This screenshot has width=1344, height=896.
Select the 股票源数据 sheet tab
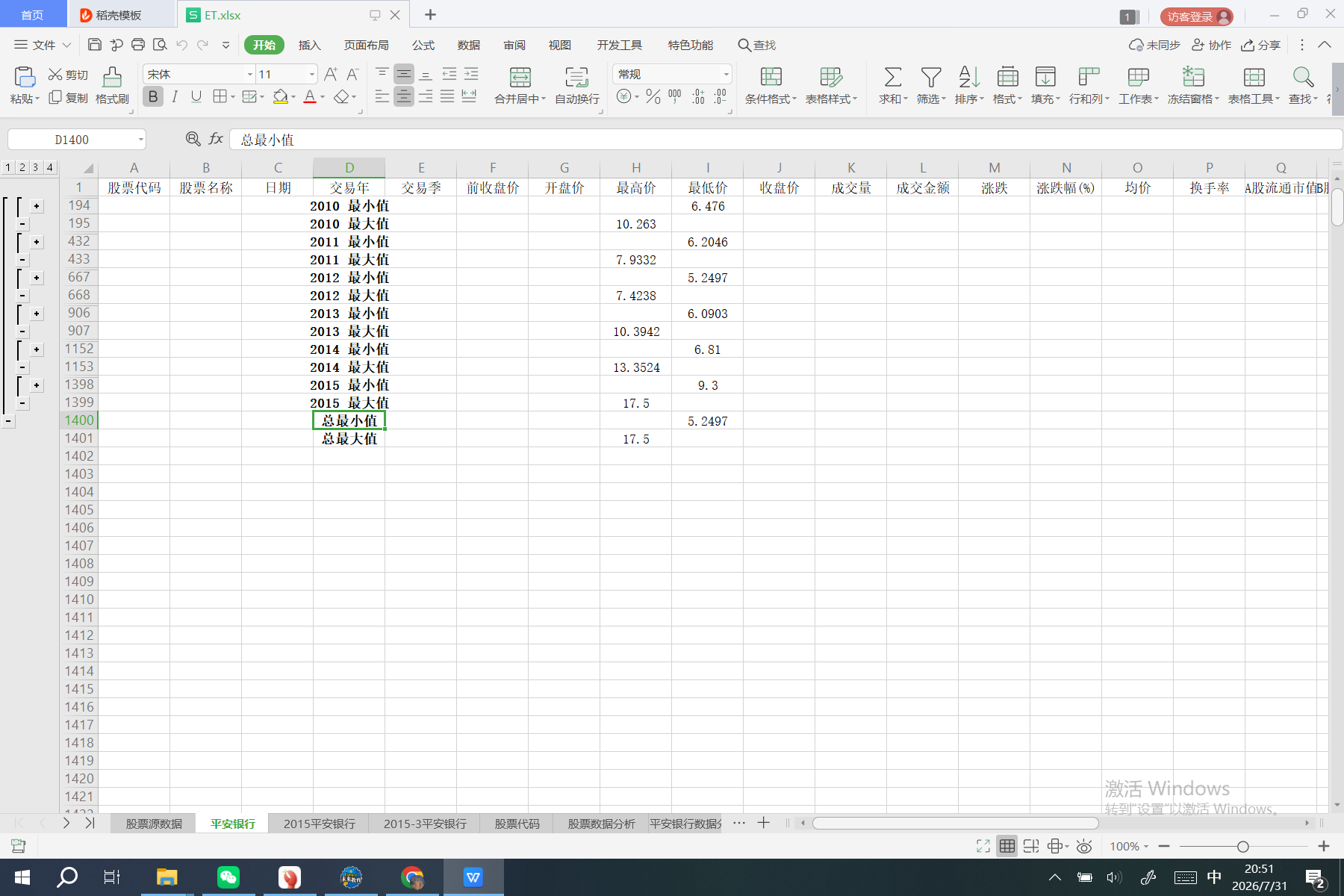[154, 824]
